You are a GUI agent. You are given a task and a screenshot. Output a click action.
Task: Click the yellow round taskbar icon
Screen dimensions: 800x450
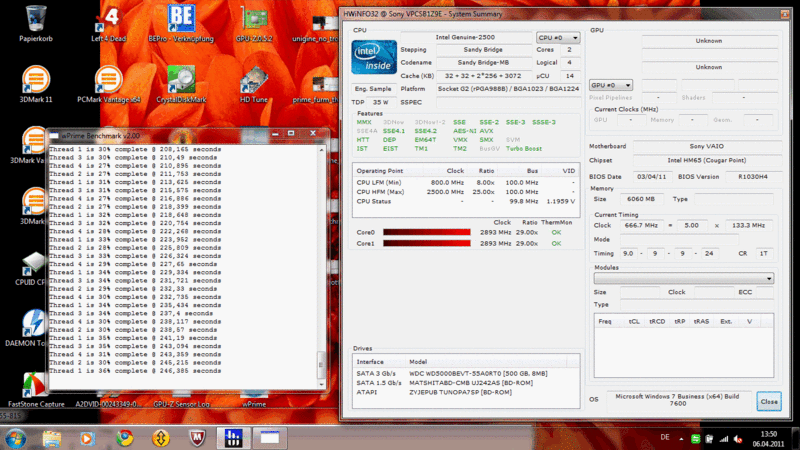(161, 438)
